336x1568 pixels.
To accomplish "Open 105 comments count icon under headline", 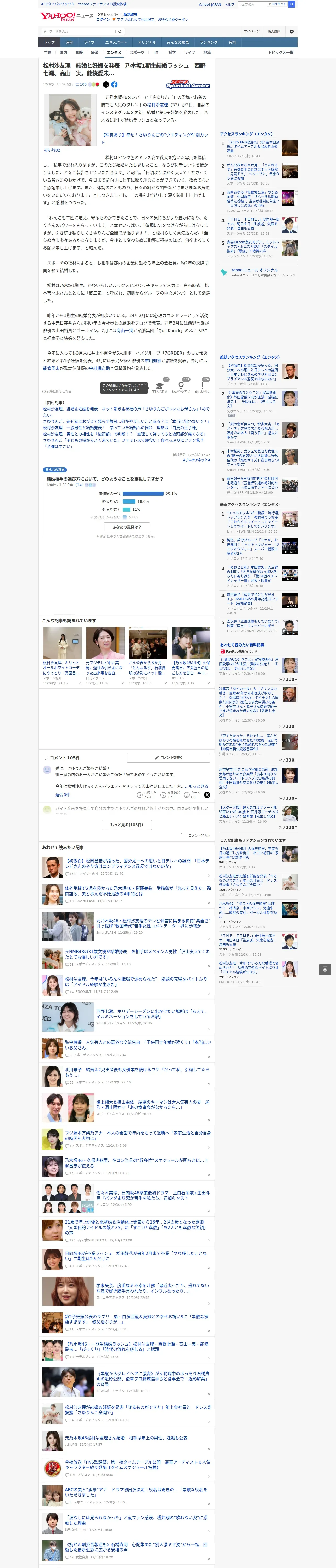I will pyautogui.click(x=81, y=85).
